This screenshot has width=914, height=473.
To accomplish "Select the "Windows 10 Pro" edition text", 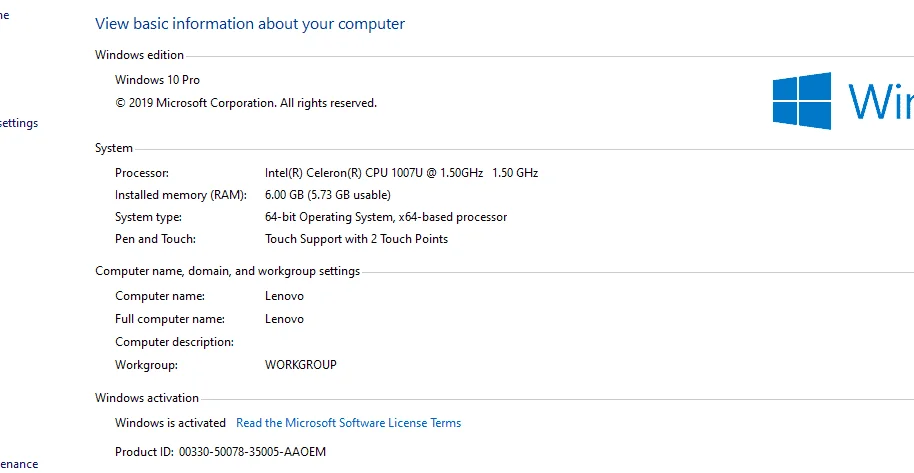I will [x=157, y=80].
